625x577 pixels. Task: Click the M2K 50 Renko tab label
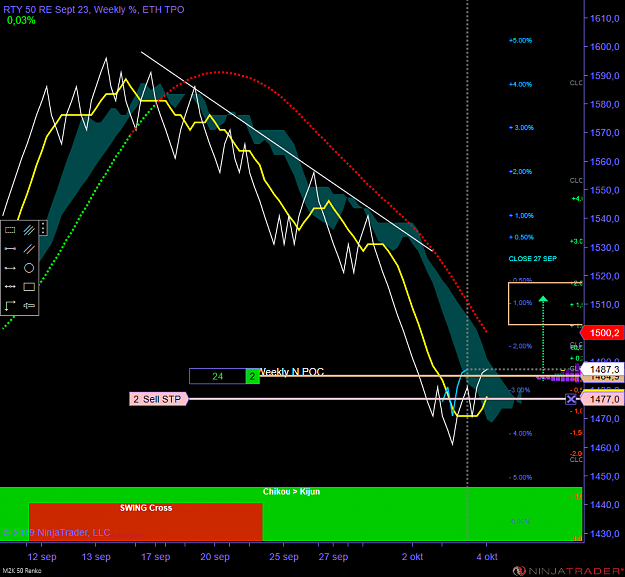click(x=22, y=571)
